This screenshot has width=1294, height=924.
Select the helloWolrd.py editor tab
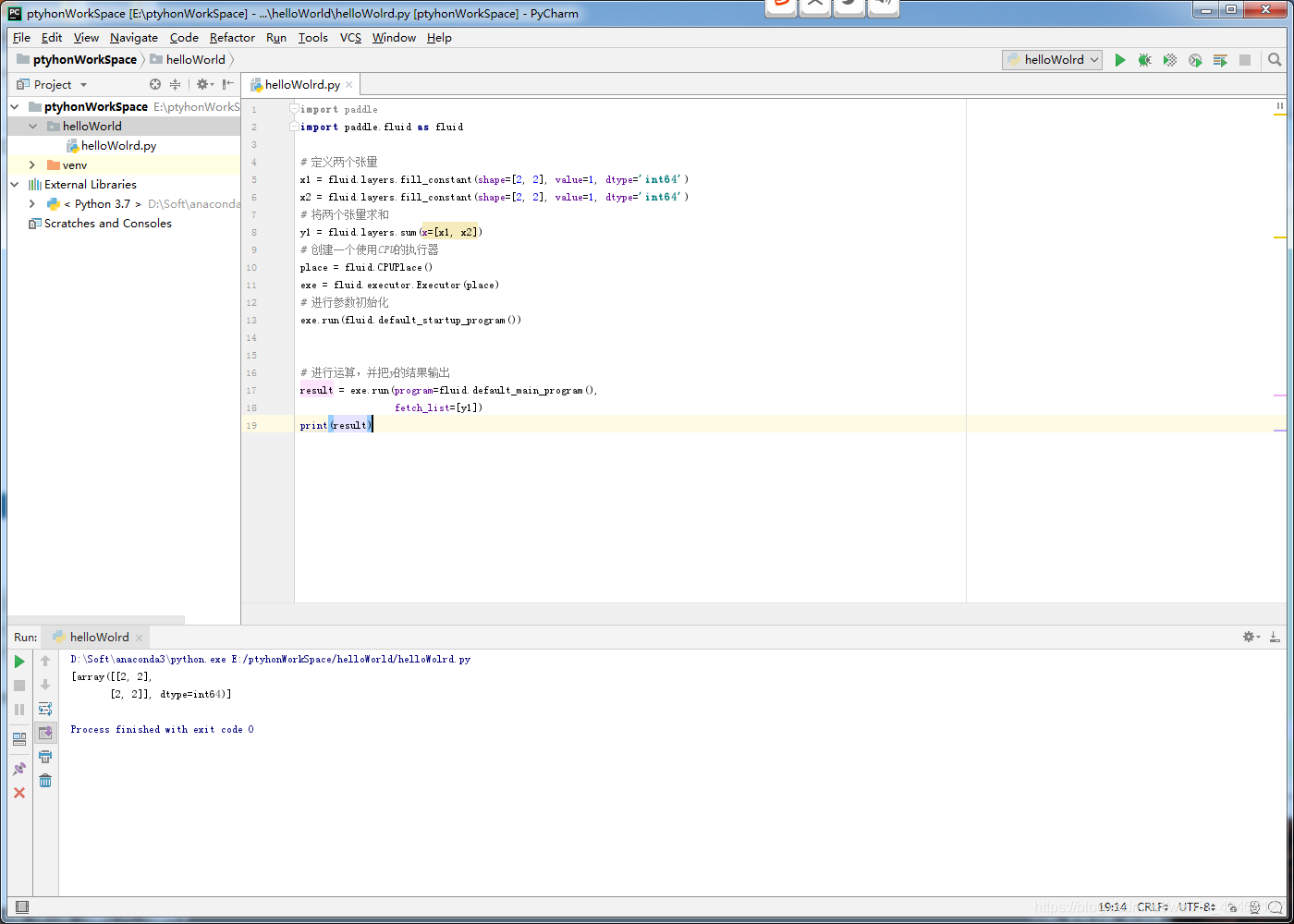coord(302,85)
